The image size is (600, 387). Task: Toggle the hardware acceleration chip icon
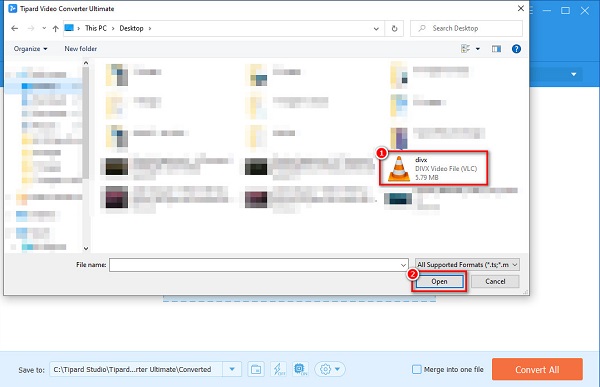pyautogui.click(x=300, y=369)
